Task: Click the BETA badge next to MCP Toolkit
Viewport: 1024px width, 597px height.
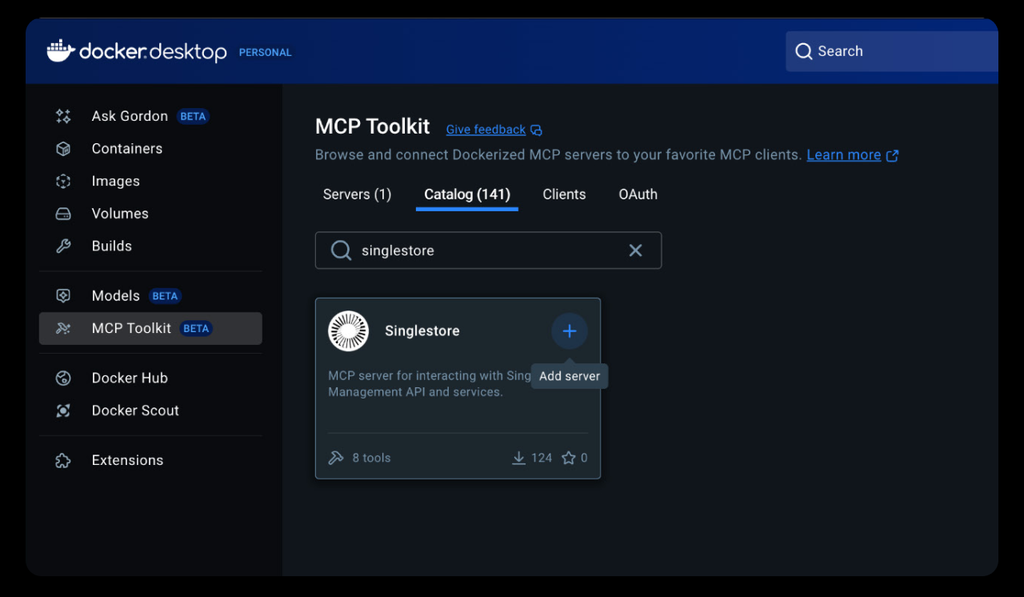Action: coord(197,329)
